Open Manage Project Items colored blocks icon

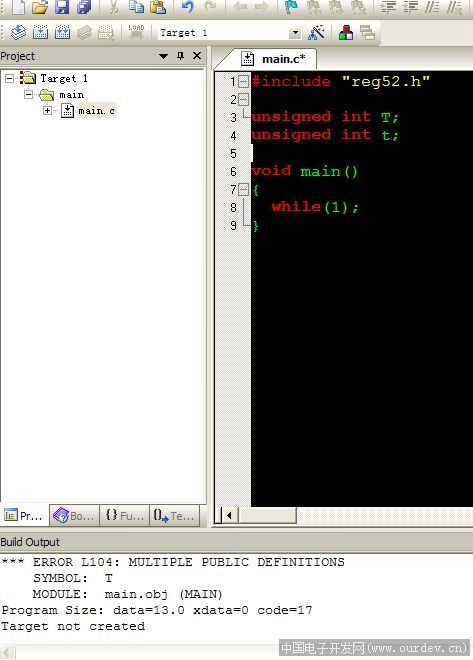pos(346,32)
